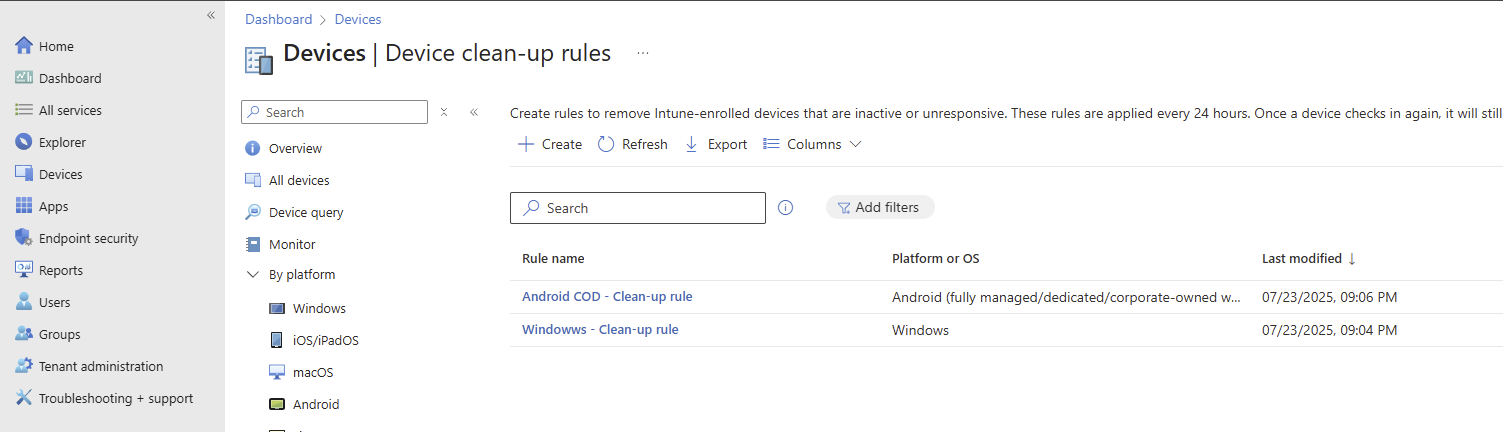Image resolution: width=1503 pixels, height=432 pixels.
Task: Open Android COD - Clean-up rule
Action: (x=607, y=297)
